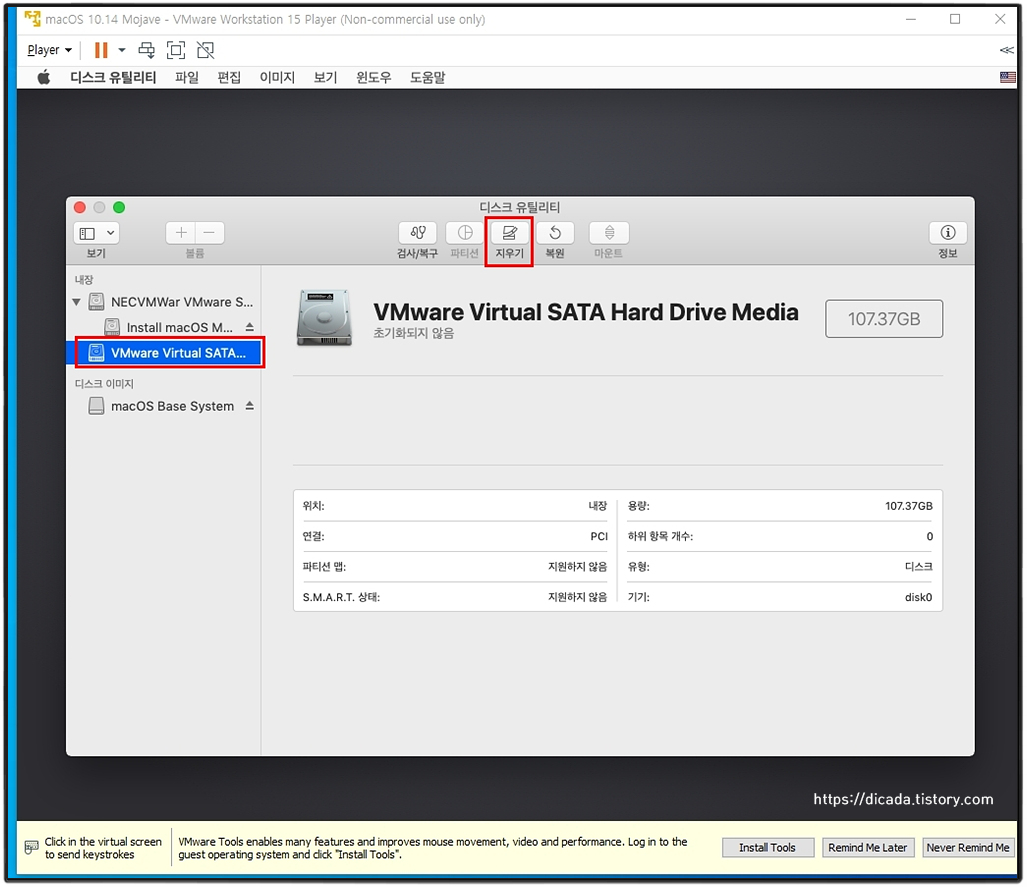Enter VMware full screen mode

tap(176, 50)
